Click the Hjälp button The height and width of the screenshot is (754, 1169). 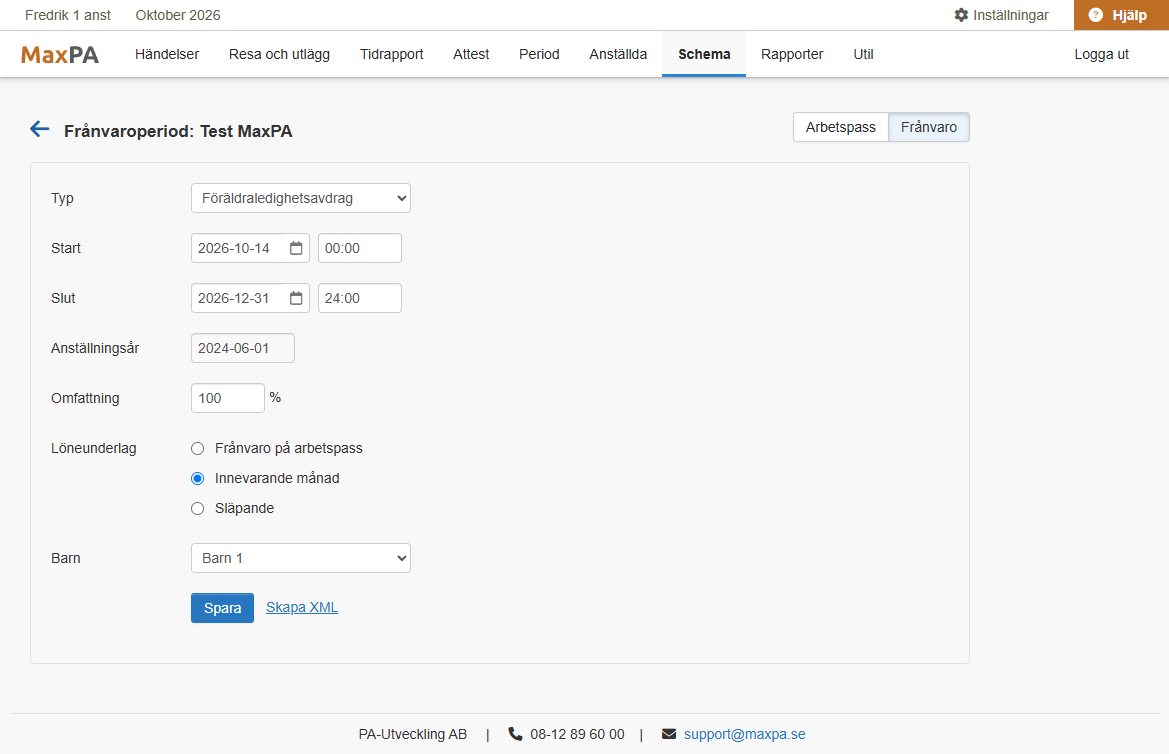[x=1121, y=15]
